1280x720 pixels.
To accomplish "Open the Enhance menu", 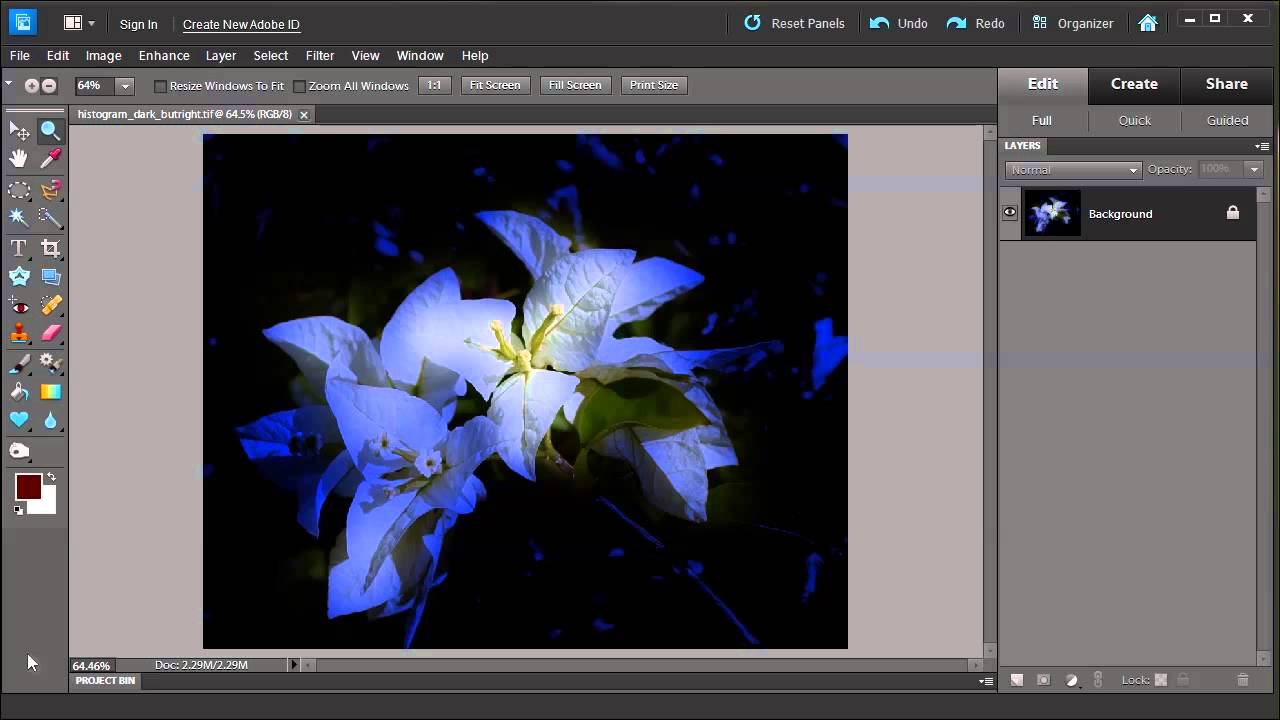I will pyautogui.click(x=164, y=56).
